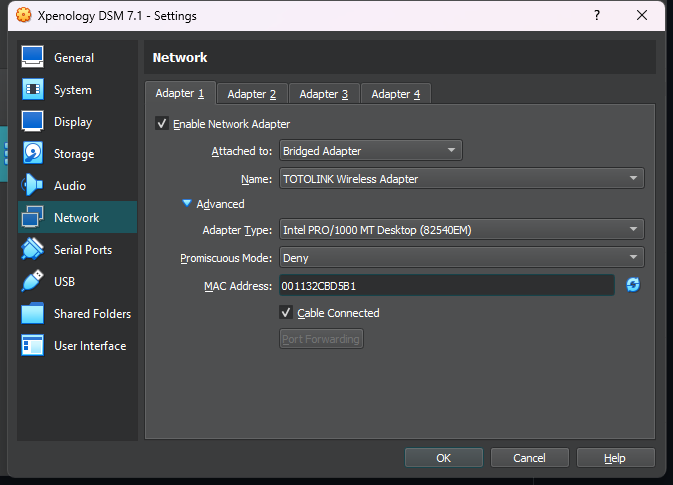Select the Storage category label
The width and height of the screenshot is (673, 485).
point(74,154)
